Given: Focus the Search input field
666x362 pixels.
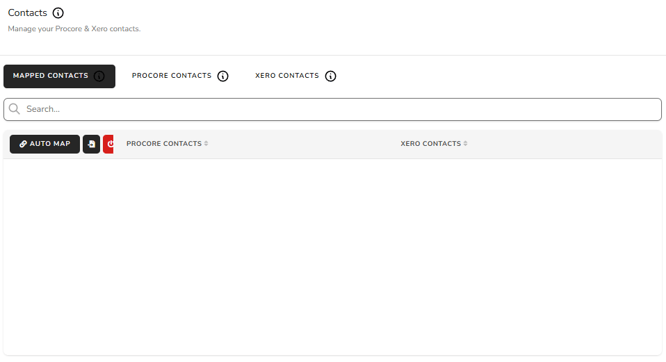Looking at the screenshot, I should pos(333,109).
